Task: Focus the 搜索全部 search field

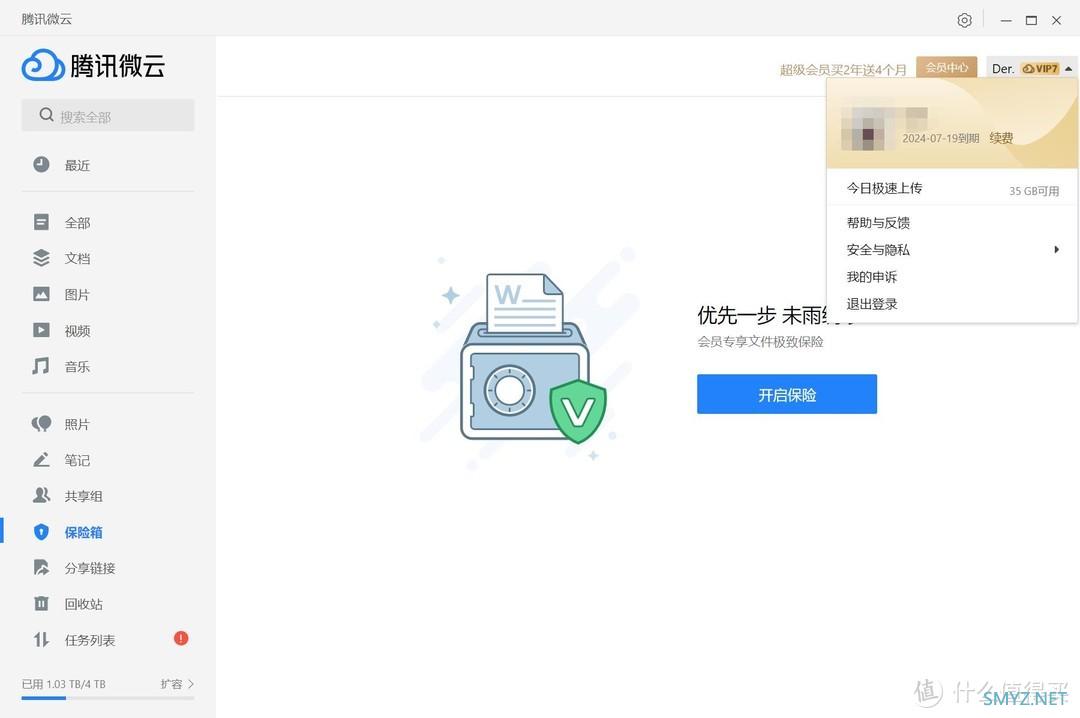Action: pos(108,115)
